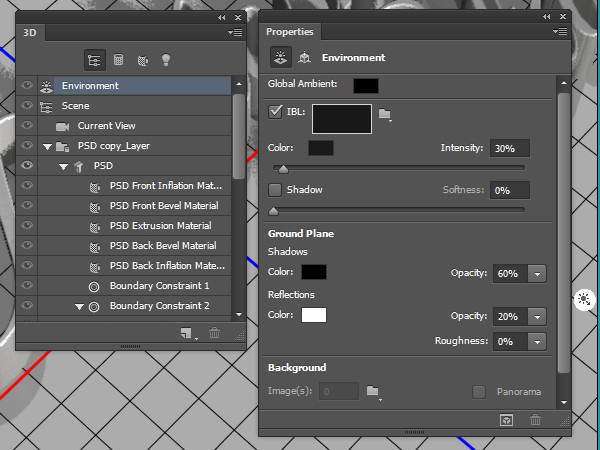Click the add new light icon in 3D panel
This screenshot has width=600, height=450.
coord(186,333)
